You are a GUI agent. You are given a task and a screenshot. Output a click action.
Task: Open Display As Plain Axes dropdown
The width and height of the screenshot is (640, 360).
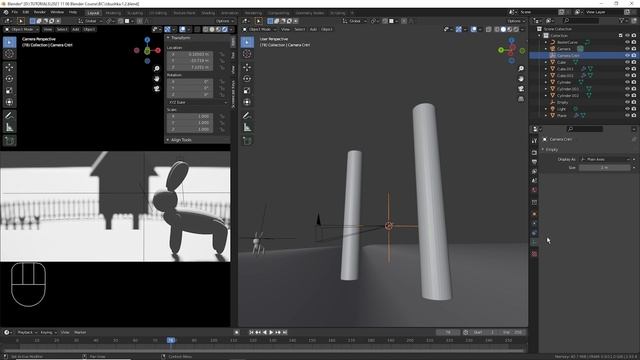tap(605, 159)
